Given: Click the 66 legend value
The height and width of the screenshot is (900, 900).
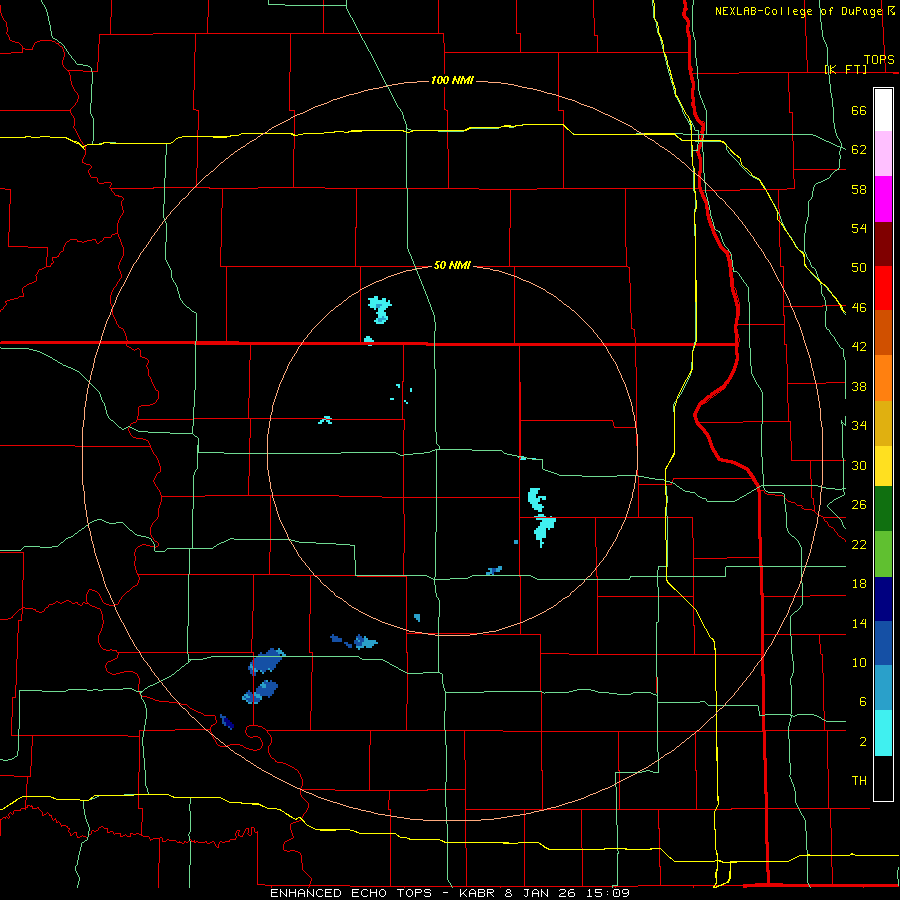Looking at the screenshot, I should (859, 111).
